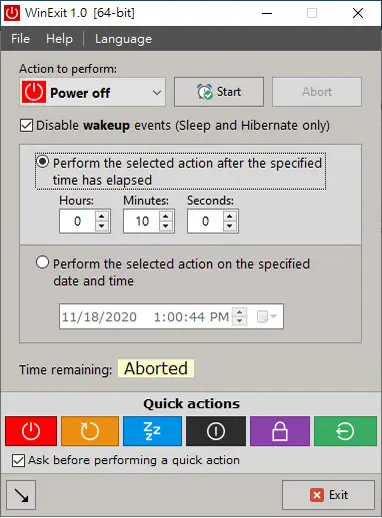
Task: Click the blue sleep quick action
Action: point(152,431)
